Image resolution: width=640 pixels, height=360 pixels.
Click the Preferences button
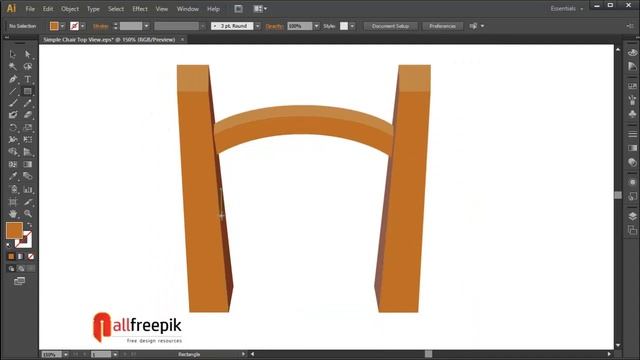[x=442, y=26]
